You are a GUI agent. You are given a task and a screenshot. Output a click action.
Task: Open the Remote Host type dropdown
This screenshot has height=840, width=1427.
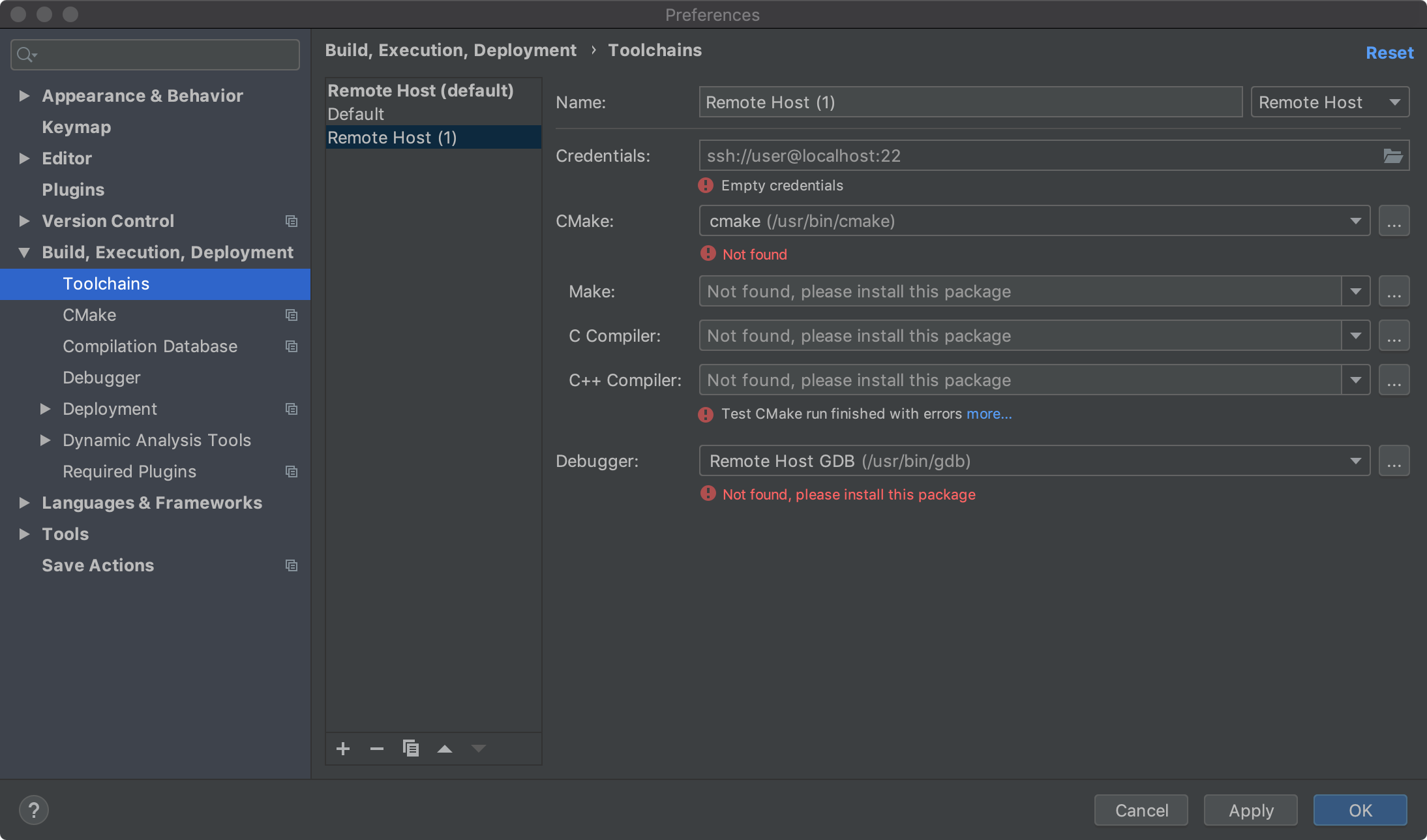[1330, 102]
